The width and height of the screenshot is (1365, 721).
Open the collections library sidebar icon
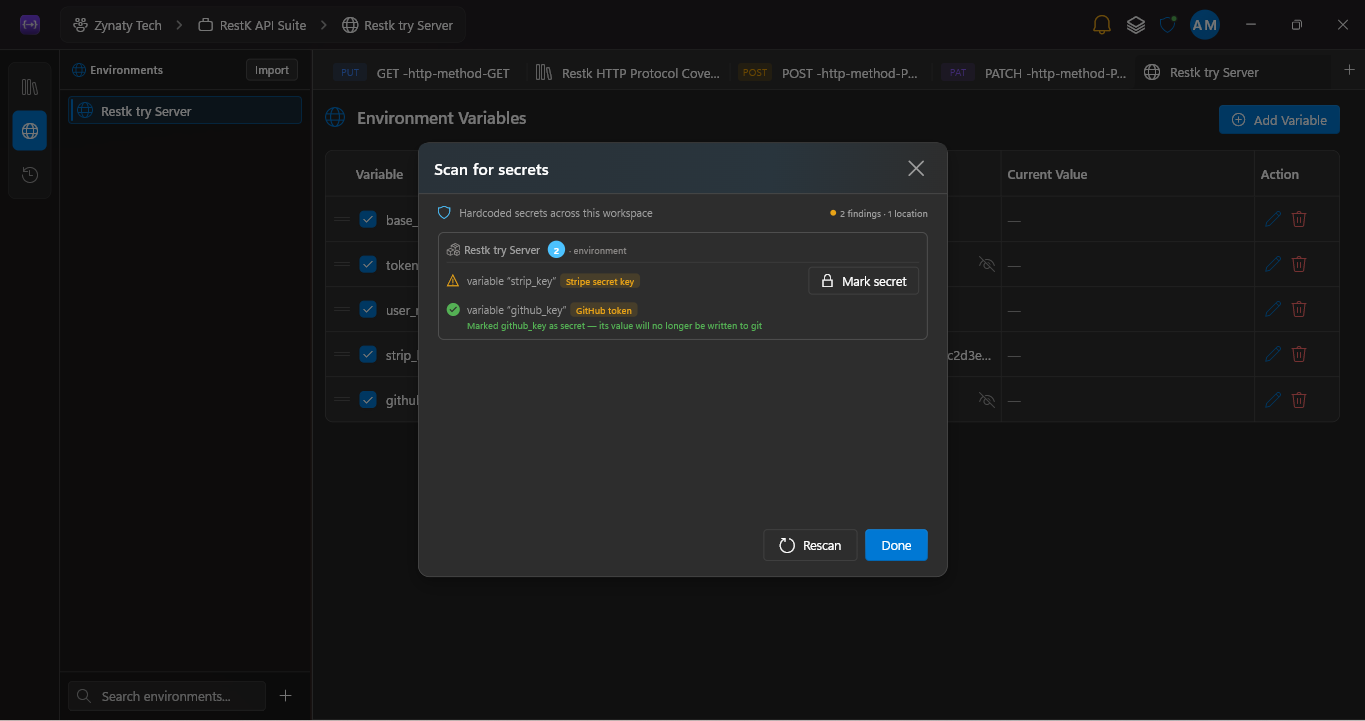point(30,87)
